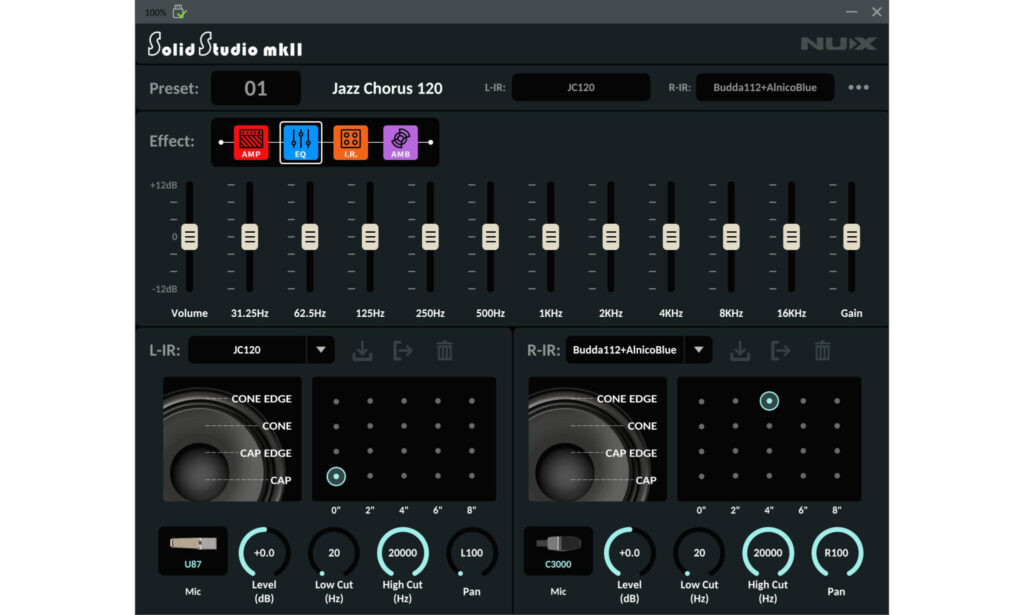The image size is (1024, 615).
Task: Click the Jazz Chorus 120 preset name
Action: pos(388,88)
